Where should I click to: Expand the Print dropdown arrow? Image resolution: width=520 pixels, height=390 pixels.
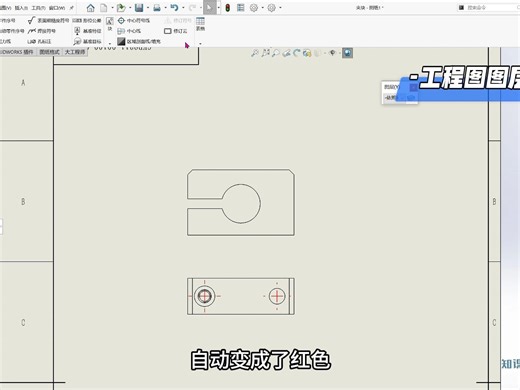click(x=166, y=8)
